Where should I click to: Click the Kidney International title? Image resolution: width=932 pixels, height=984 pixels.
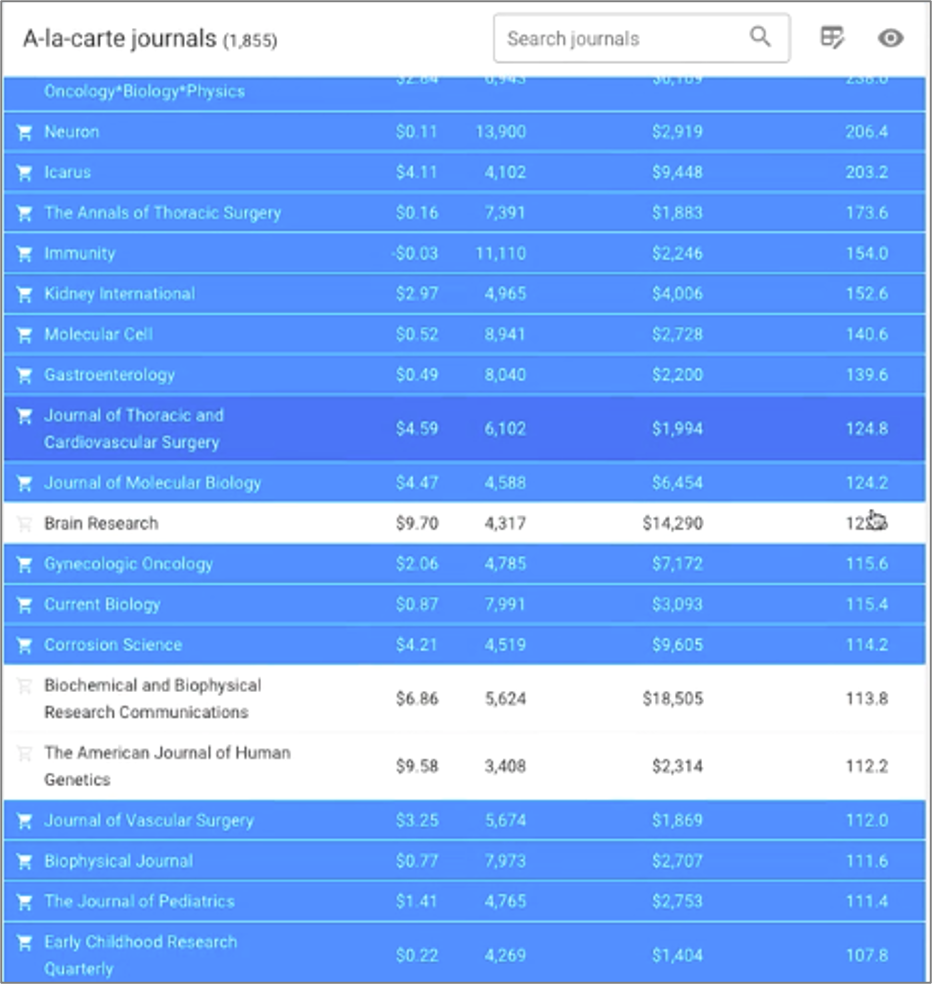[119, 294]
